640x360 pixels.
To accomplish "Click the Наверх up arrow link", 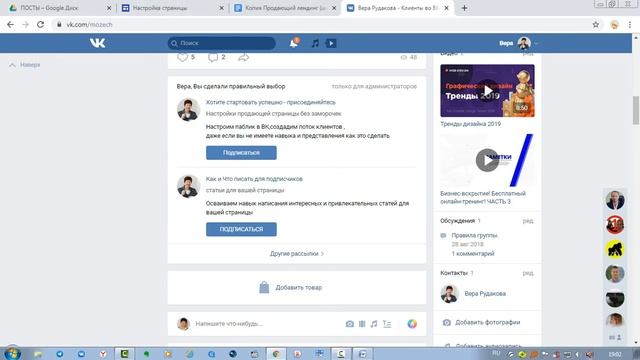I will pyautogui.click(x=24, y=65).
